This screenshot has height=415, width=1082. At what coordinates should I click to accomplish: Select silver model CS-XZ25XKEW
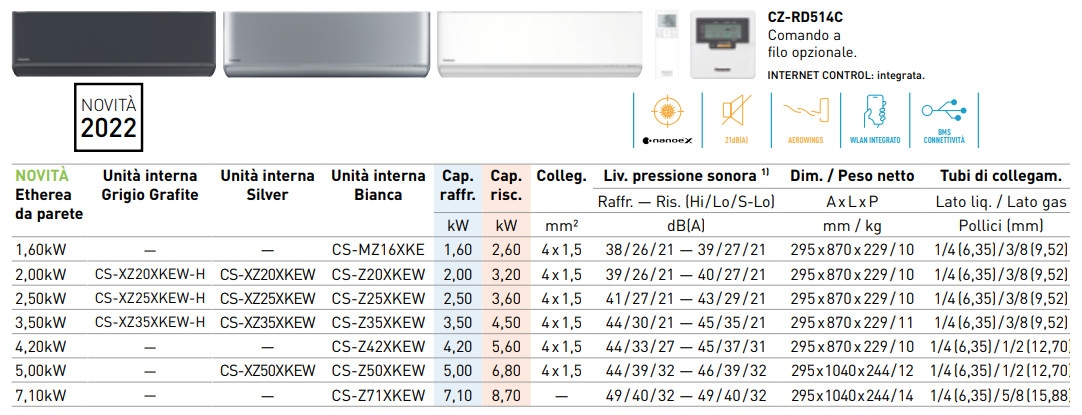268,298
